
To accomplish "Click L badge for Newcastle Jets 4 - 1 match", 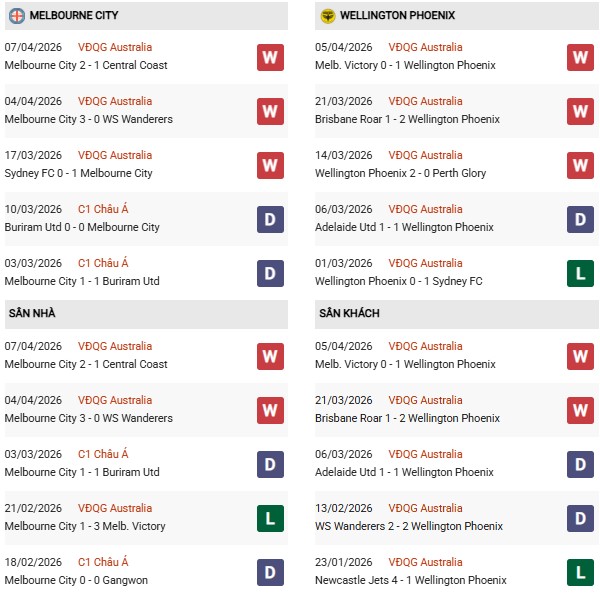I will click(x=581, y=572).
